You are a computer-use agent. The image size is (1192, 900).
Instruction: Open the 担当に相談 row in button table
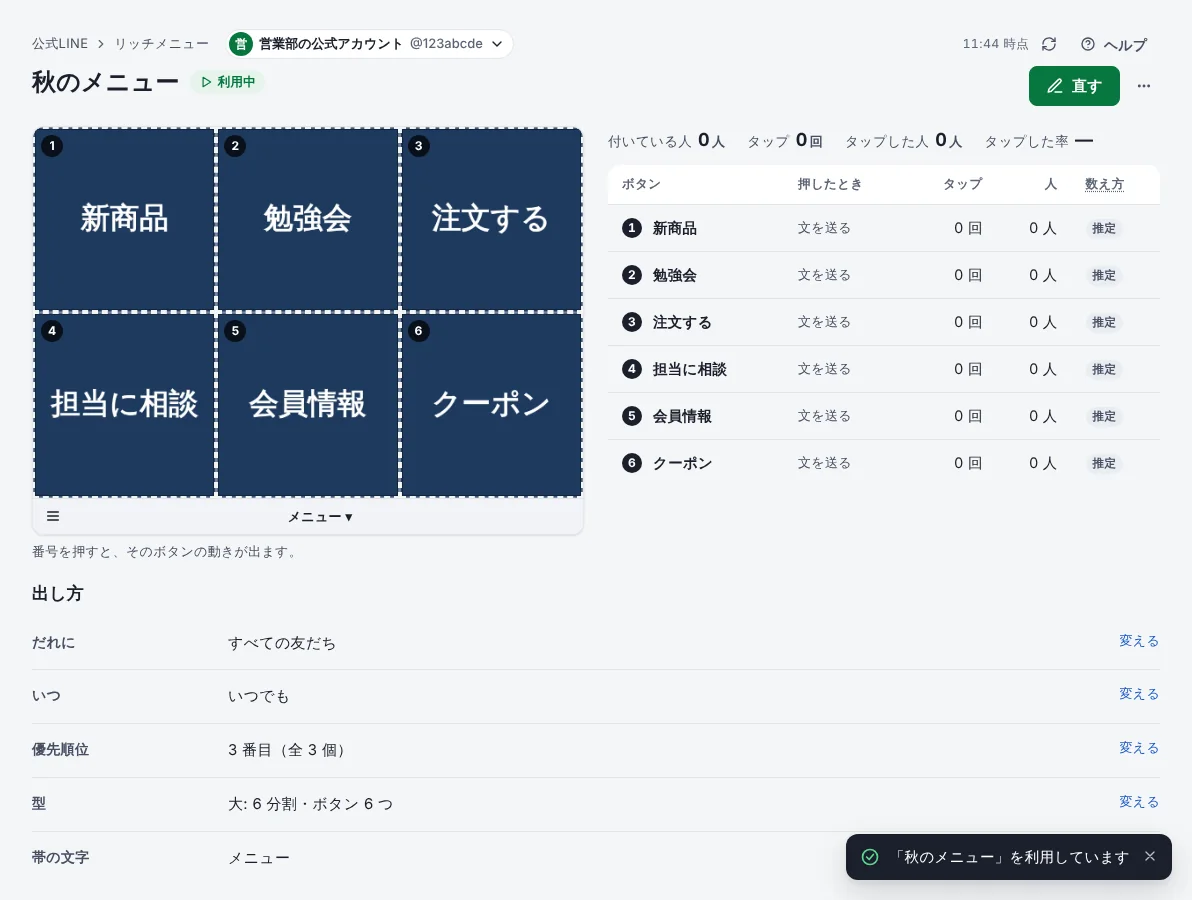point(883,369)
